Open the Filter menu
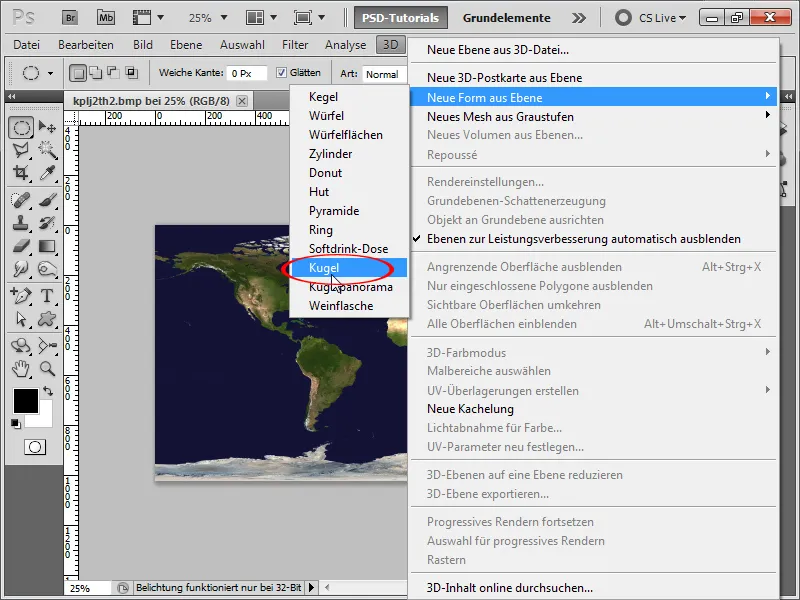Image resolution: width=800 pixels, height=600 pixels. tap(295, 45)
